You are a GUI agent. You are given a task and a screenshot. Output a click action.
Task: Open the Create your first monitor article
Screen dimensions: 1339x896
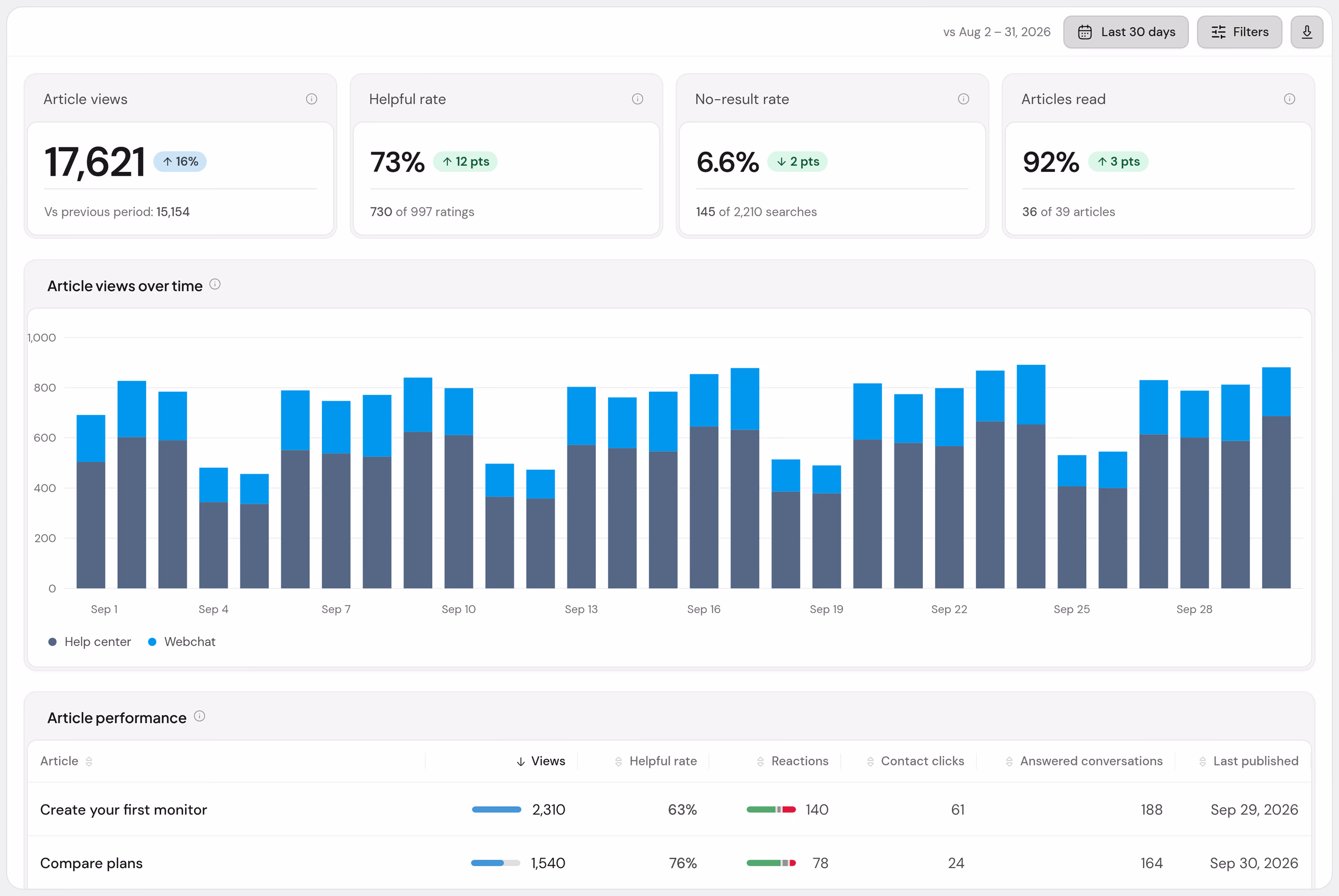(123, 810)
